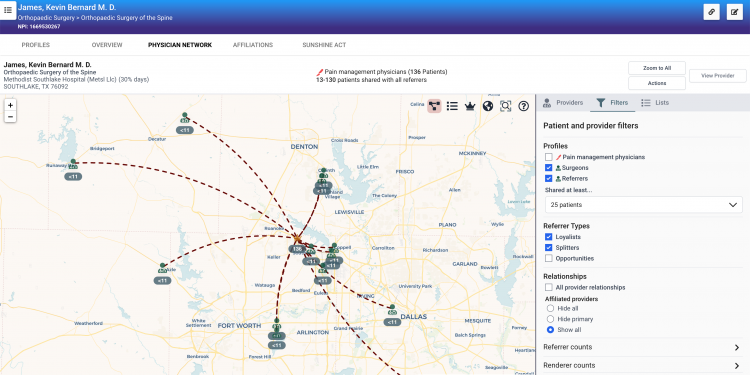The image size is (750, 375).
Task: Click the Zoom to All button
Action: tap(657, 68)
